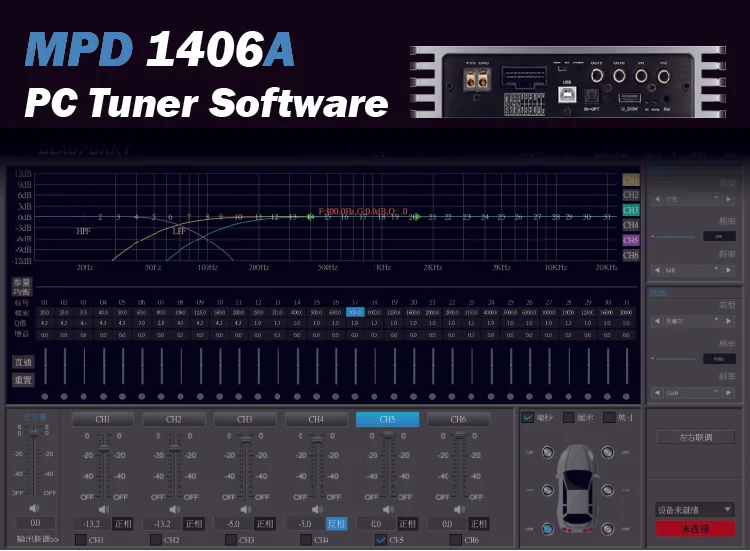The width and height of the screenshot is (750, 551).
Task: Select the CH6 mixer channel tab
Action: pos(458,419)
